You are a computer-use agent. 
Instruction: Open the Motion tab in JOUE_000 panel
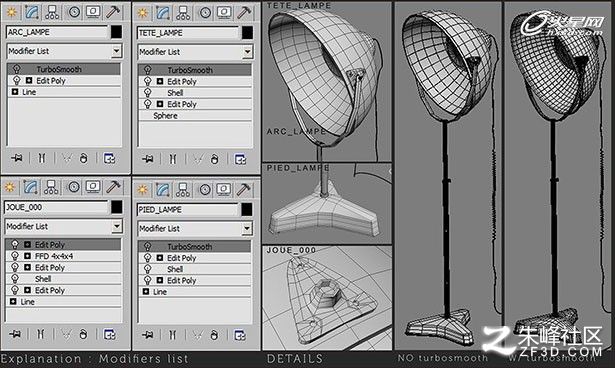pos(74,187)
